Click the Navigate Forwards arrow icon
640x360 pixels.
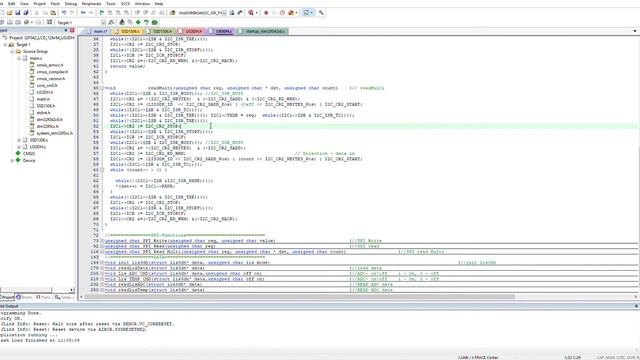tap(91, 13)
